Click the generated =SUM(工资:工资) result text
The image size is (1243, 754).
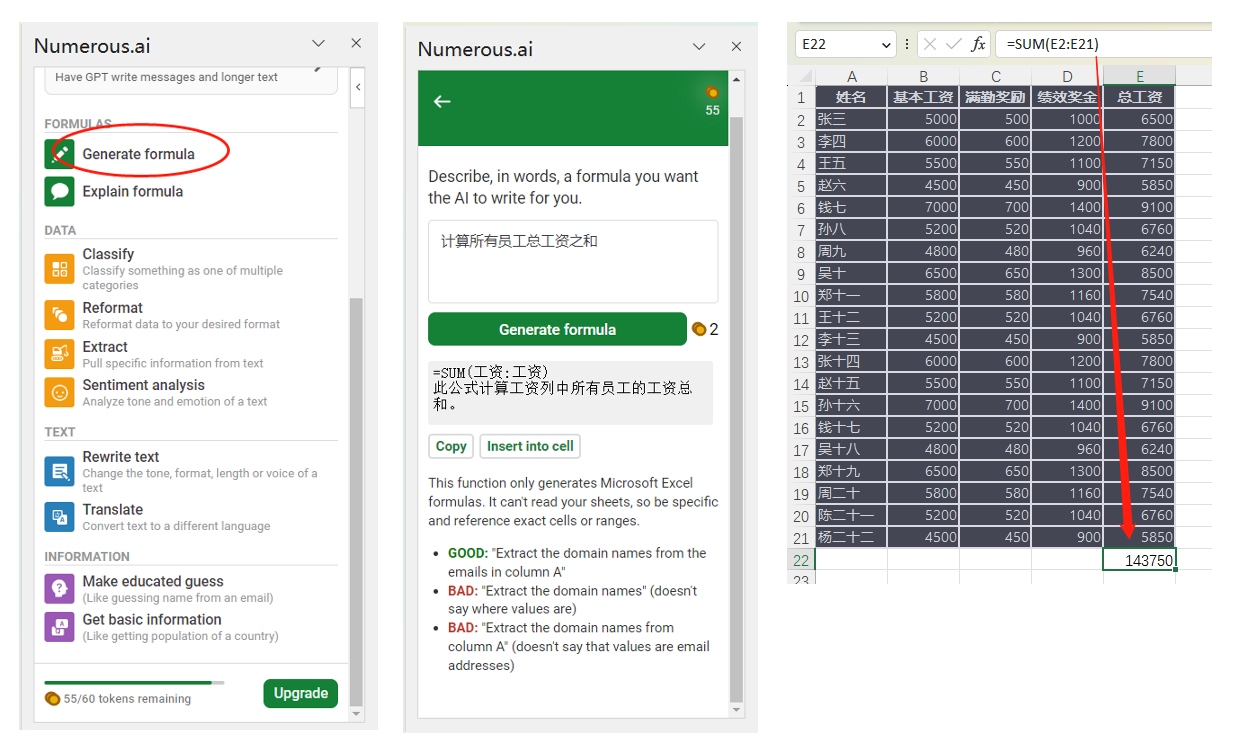click(491, 372)
